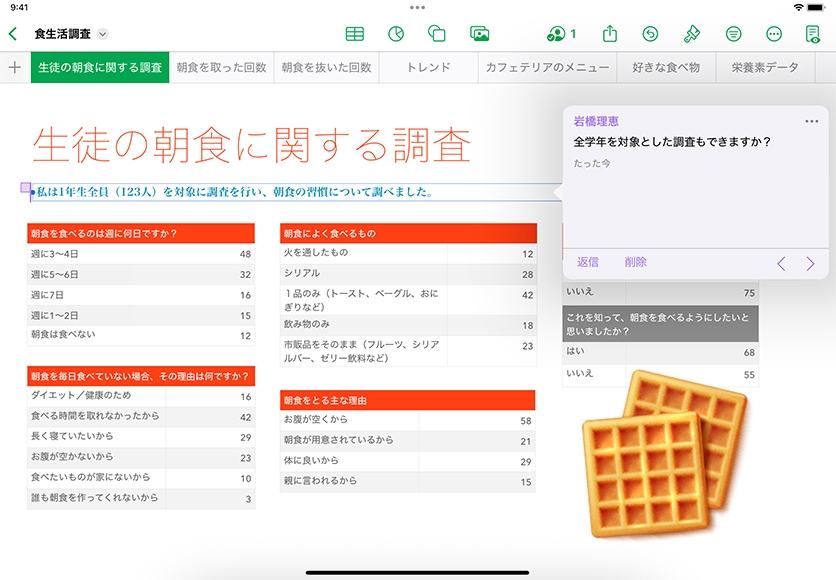Go to the next comment arrow
Viewport: 836px width, 580px height.
click(810, 264)
